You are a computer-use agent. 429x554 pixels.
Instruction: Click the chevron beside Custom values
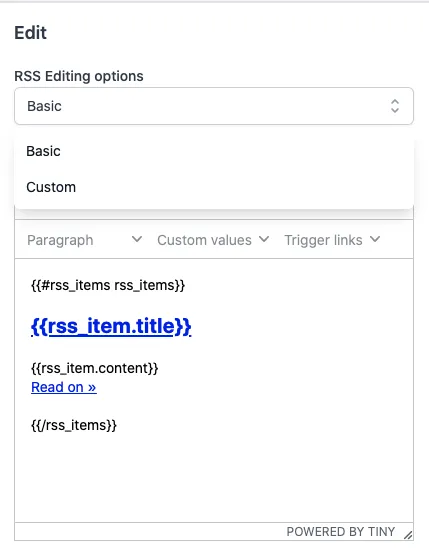[x=264, y=240]
